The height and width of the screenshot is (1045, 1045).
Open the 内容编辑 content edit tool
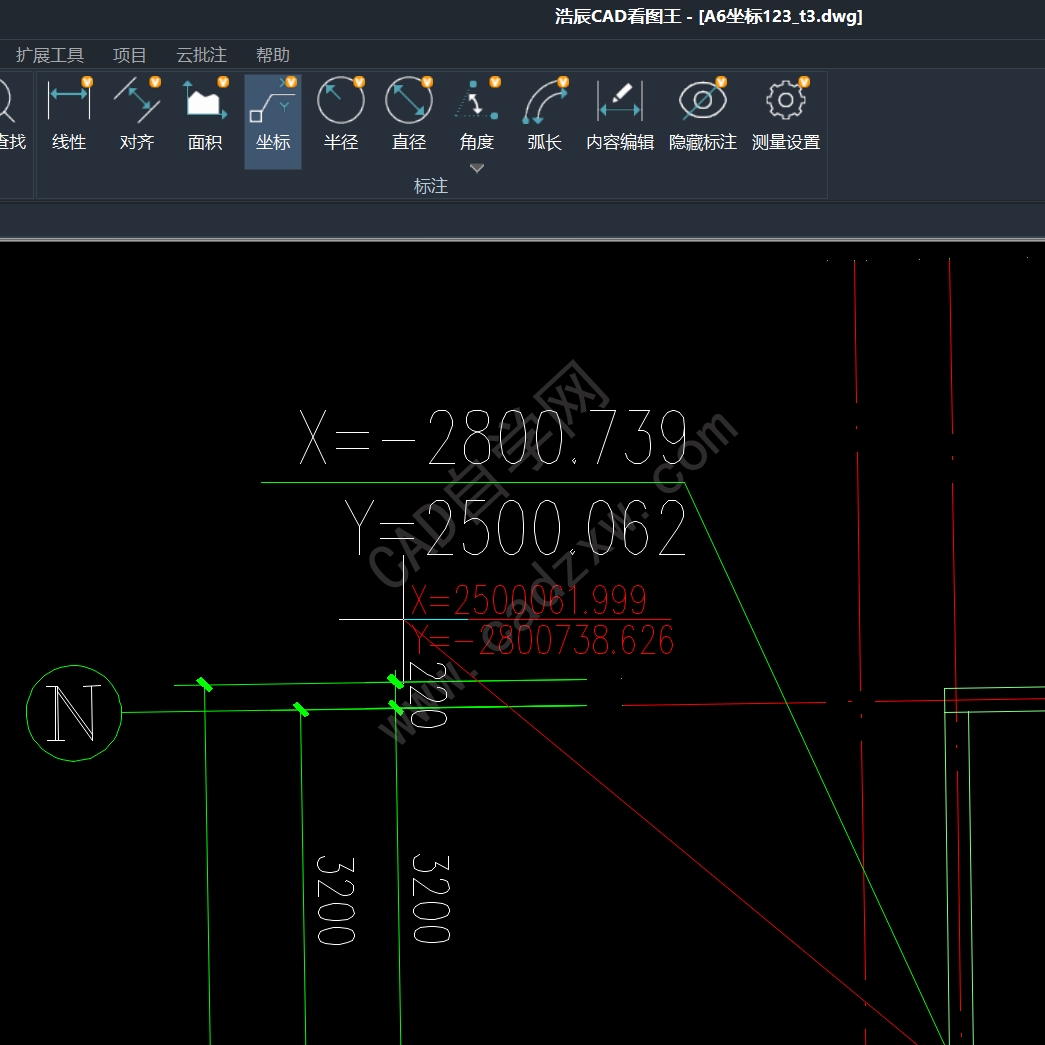point(620,115)
